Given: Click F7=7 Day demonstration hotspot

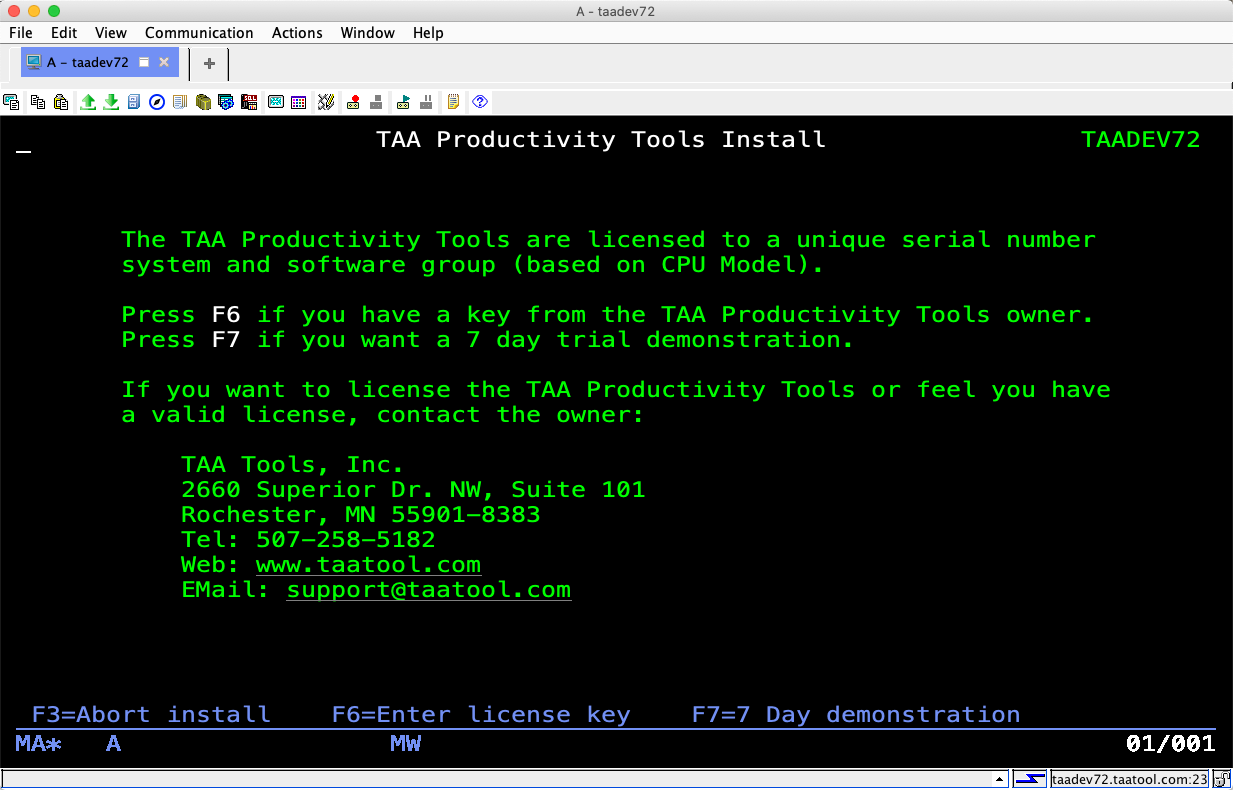Looking at the screenshot, I should click(856, 715).
